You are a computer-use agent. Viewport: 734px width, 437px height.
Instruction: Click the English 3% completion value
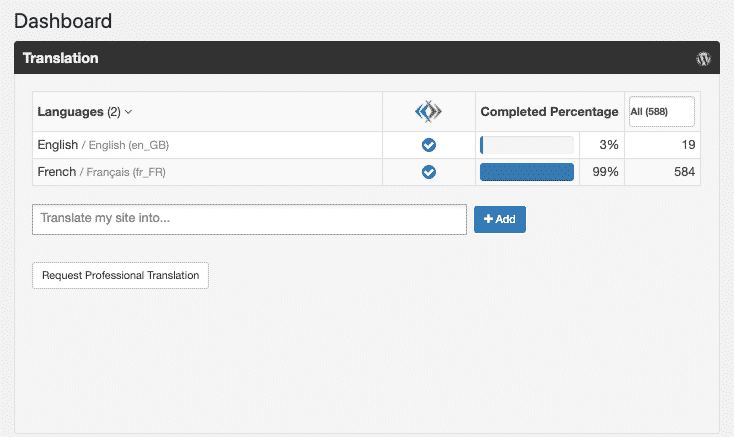[x=608, y=145]
